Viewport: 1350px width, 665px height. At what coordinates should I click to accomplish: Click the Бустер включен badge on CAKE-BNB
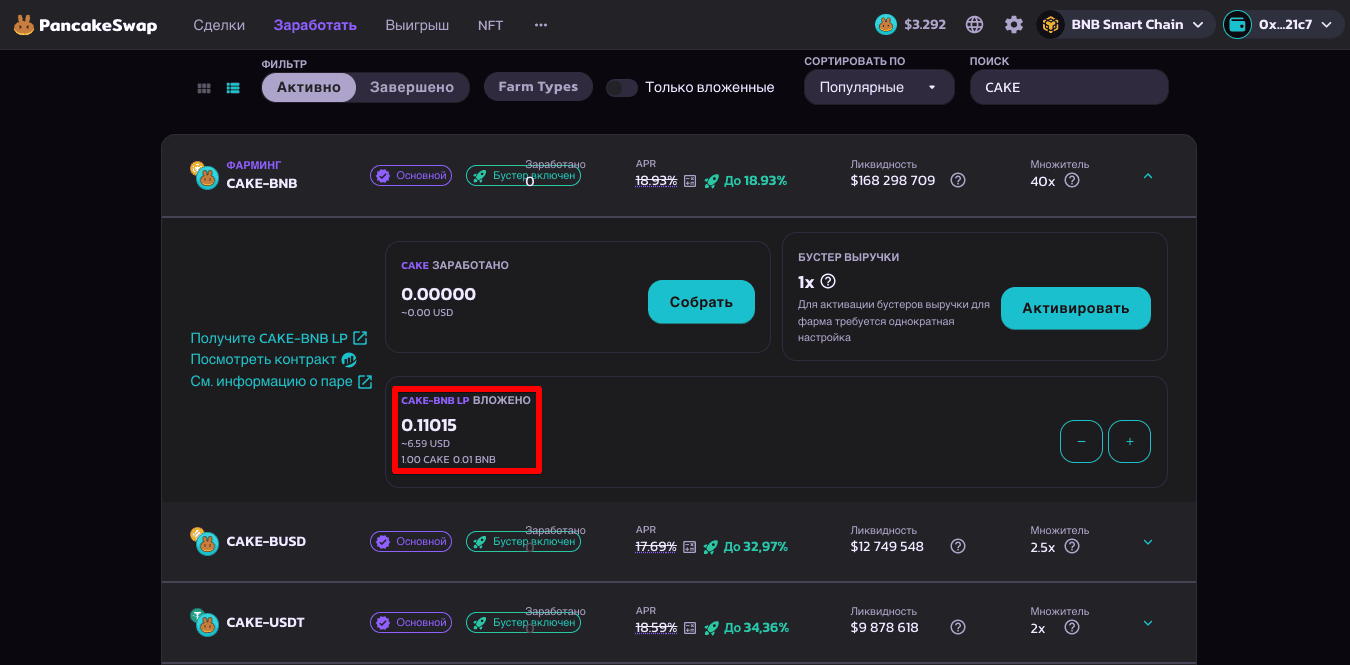click(523, 176)
